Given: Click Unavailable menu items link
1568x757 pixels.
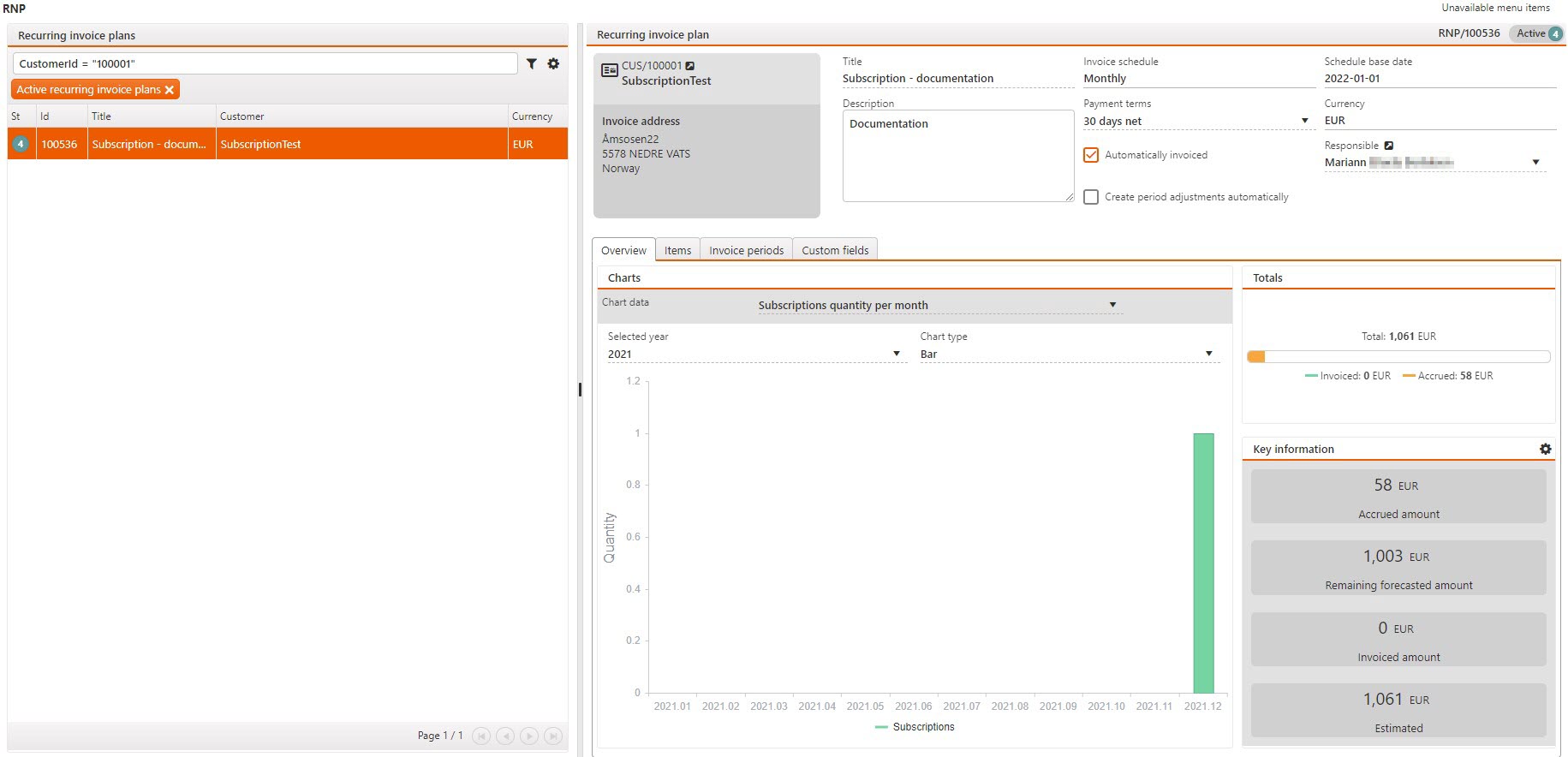Looking at the screenshot, I should (x=1495, y=8).
